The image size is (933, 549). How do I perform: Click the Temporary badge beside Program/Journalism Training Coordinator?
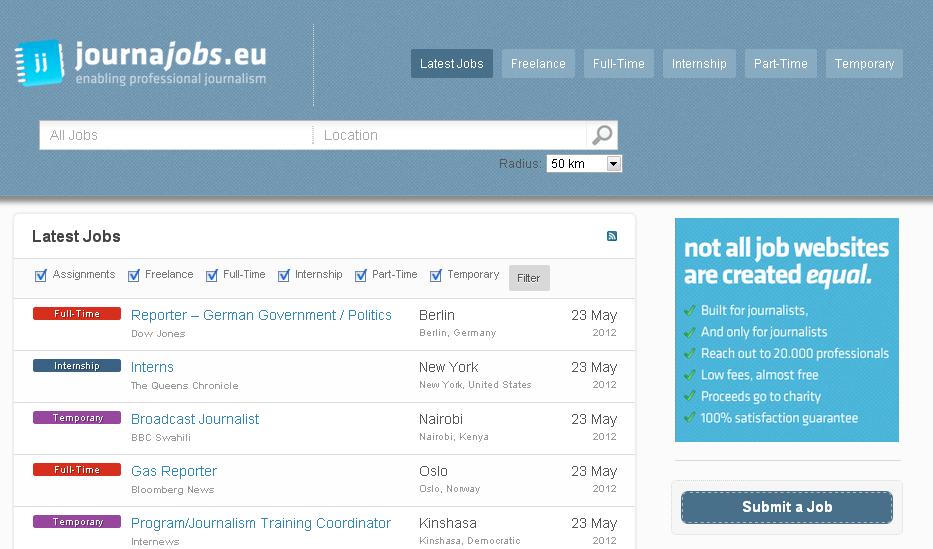[x=77, y=522]
